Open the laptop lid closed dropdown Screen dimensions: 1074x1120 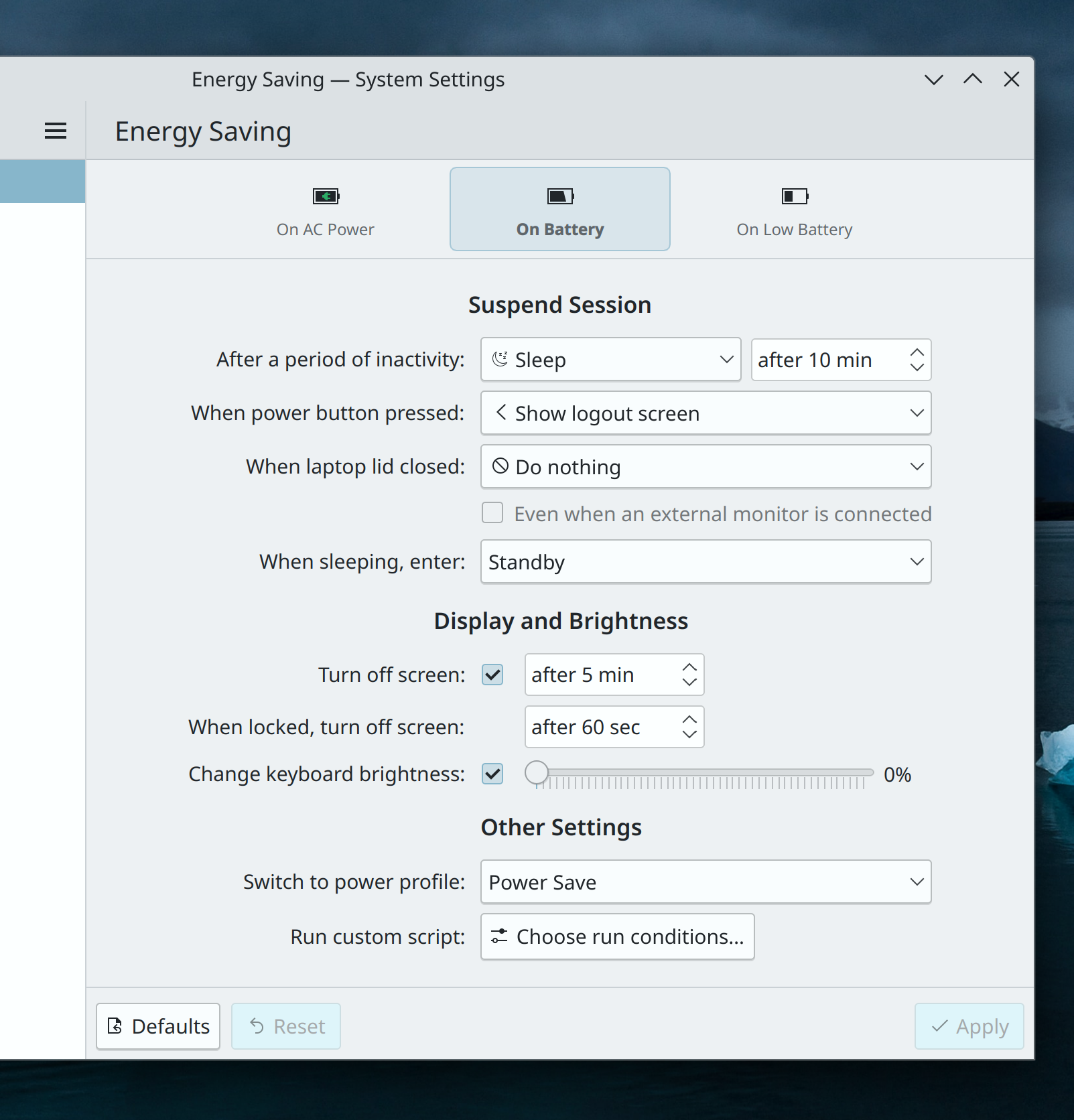[x=706, y=467]
